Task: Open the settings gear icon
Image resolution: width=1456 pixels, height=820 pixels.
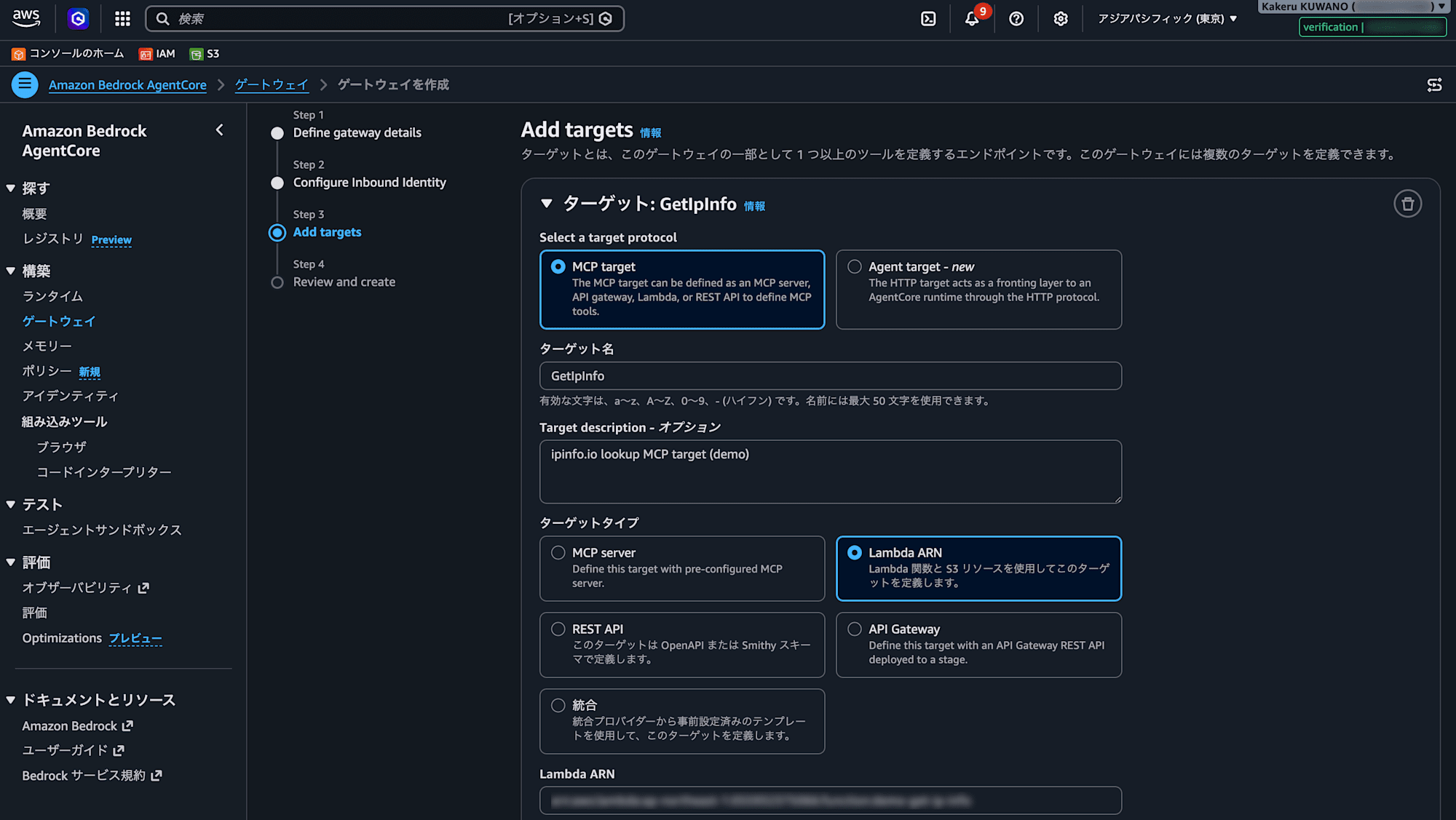Action: 1061,19
